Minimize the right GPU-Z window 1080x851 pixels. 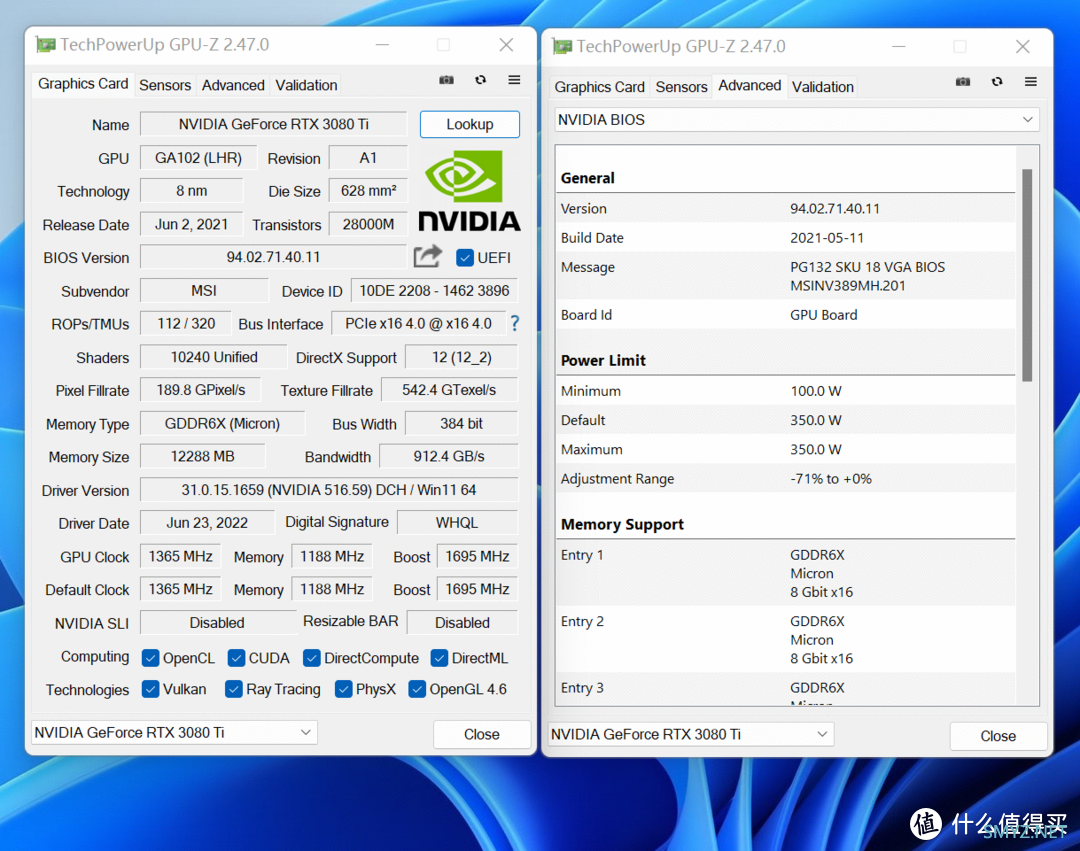(899, 46)
